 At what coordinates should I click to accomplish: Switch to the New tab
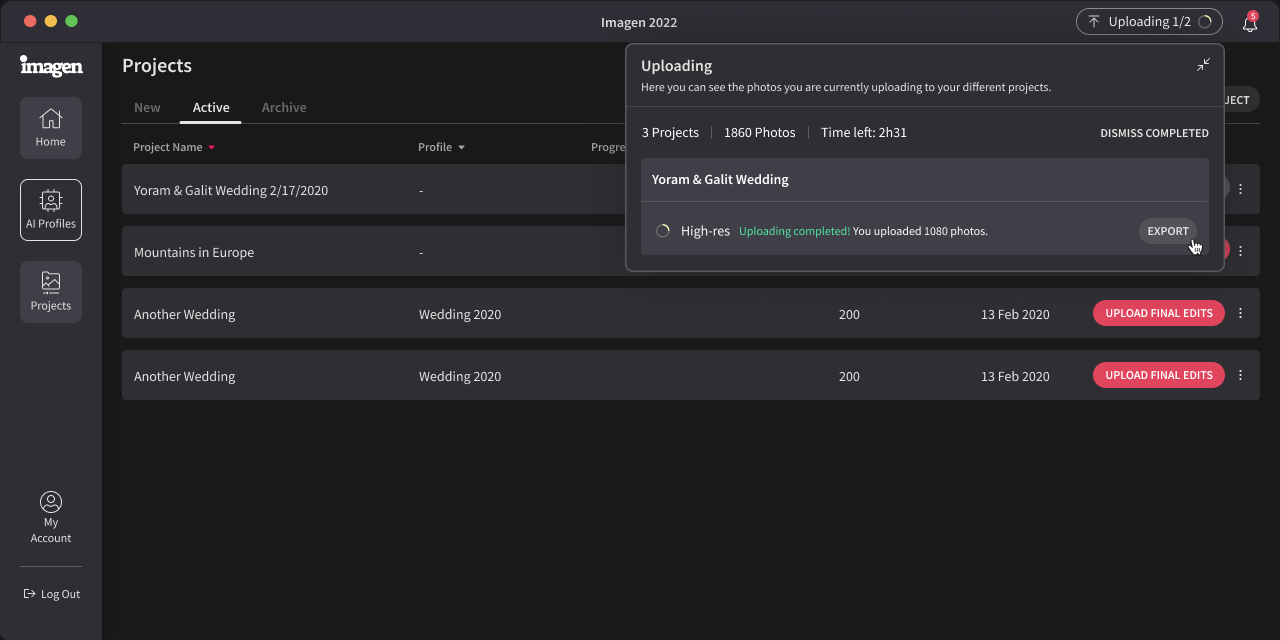pyautogui.click(x=147, y=108)
